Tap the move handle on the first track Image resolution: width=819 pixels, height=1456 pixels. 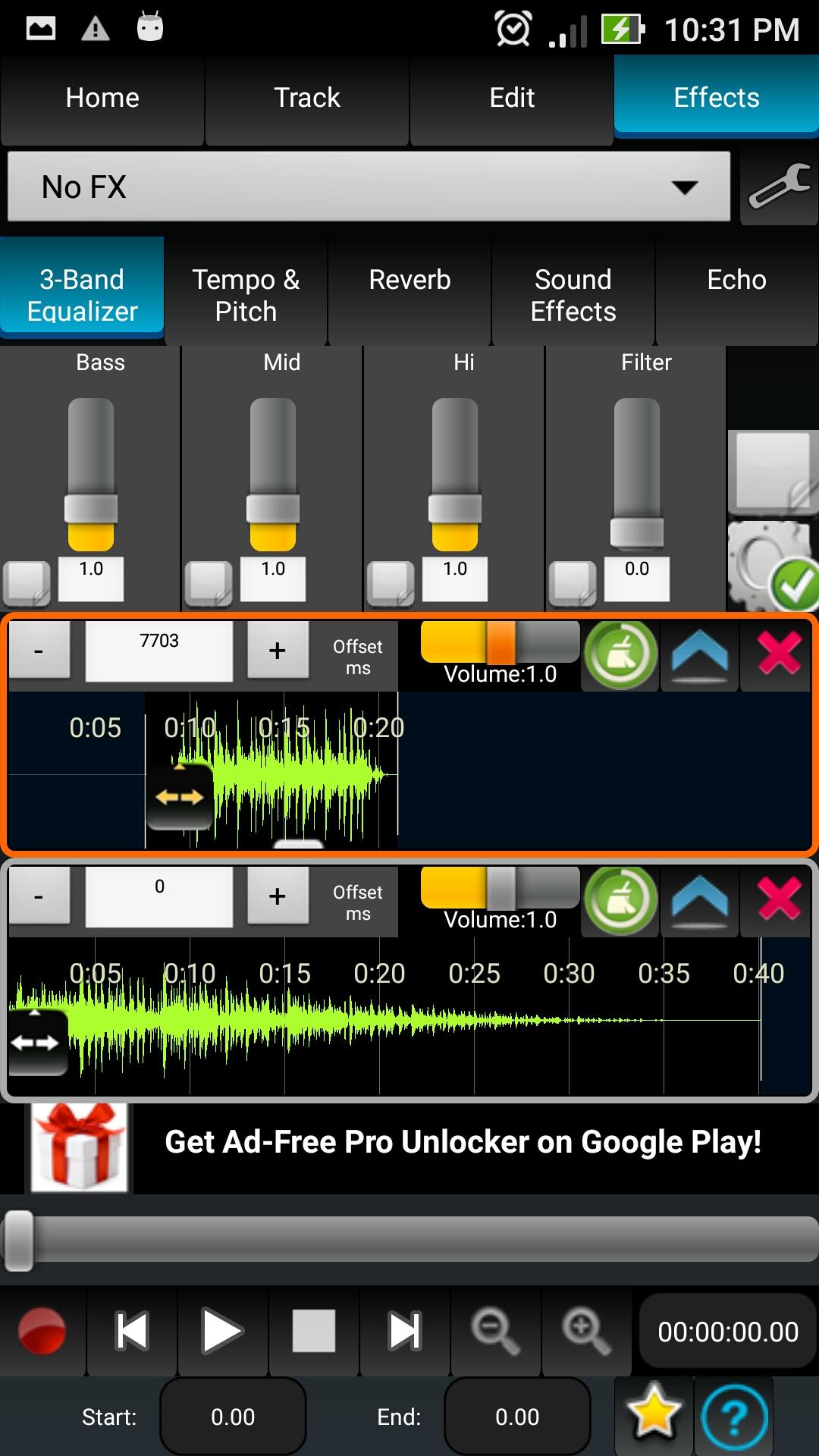180,796
